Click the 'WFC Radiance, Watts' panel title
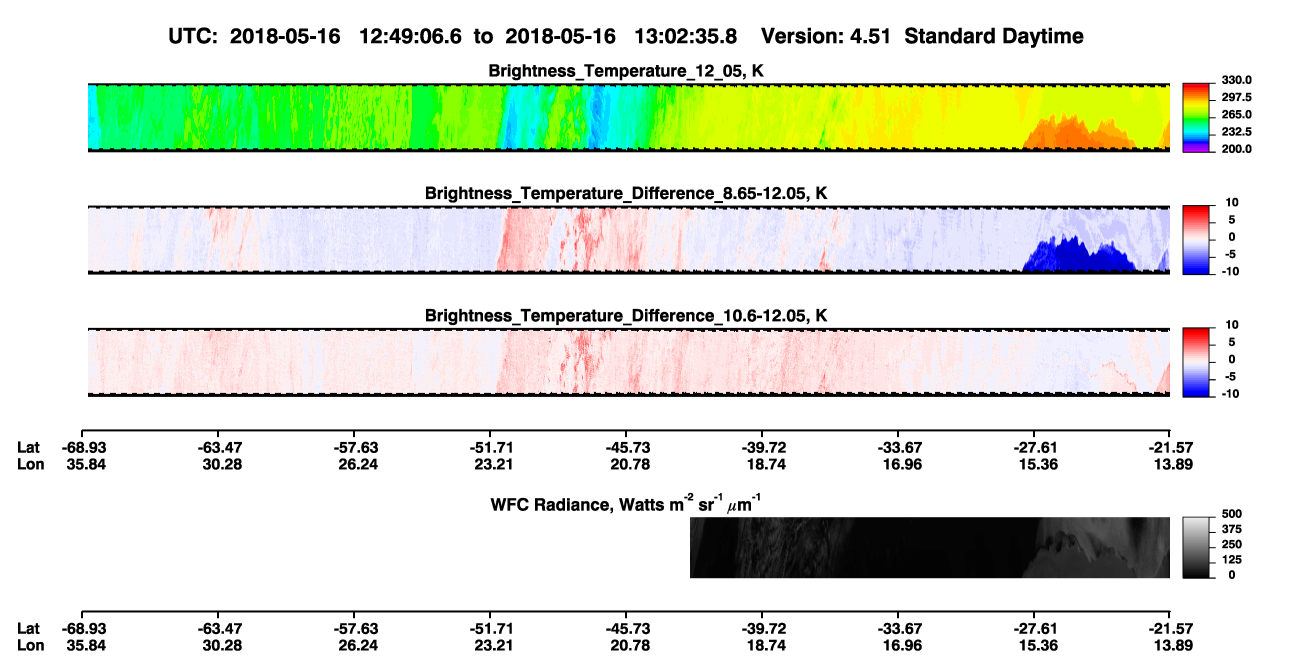Screen dimensions: 1300x667 tap(628, 503)
